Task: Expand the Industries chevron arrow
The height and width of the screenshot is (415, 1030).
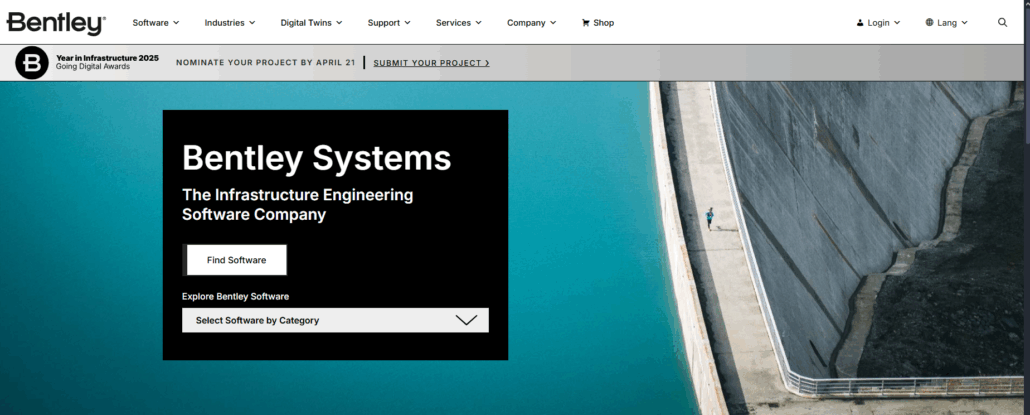Action: point(252,22)
